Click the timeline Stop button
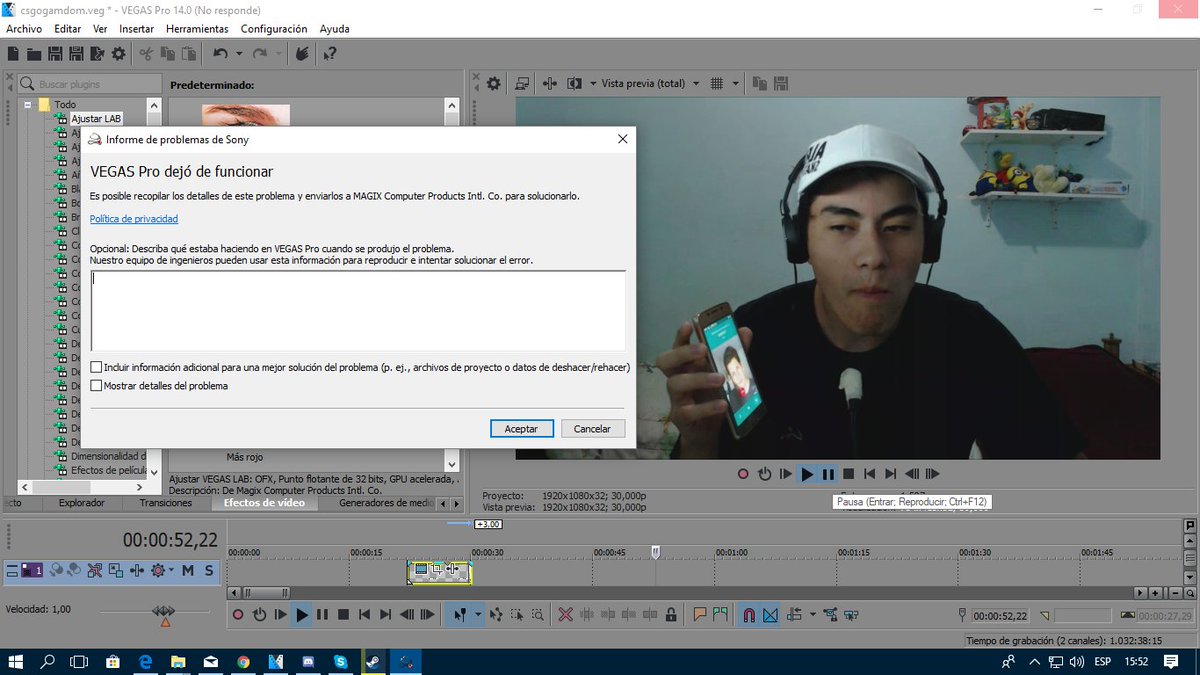 343,615
